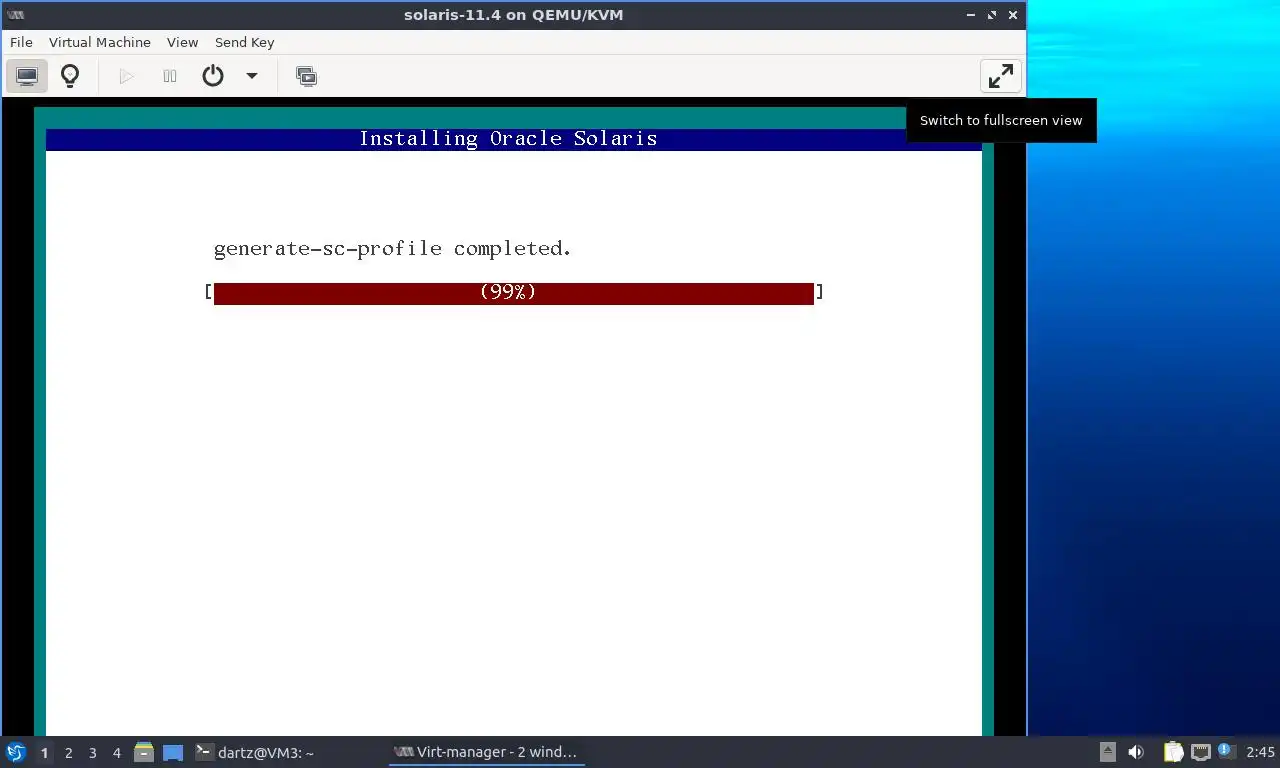Click the show desktop panel icon
1280x768 pixels.
(173, 752)
